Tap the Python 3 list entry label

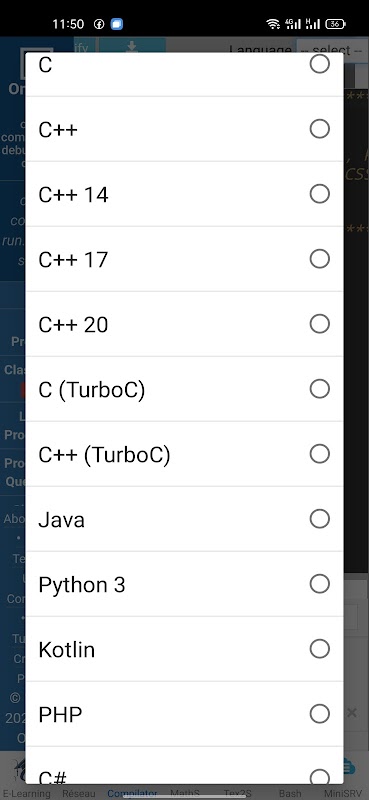pyautogui.click(x=82, y=585)
